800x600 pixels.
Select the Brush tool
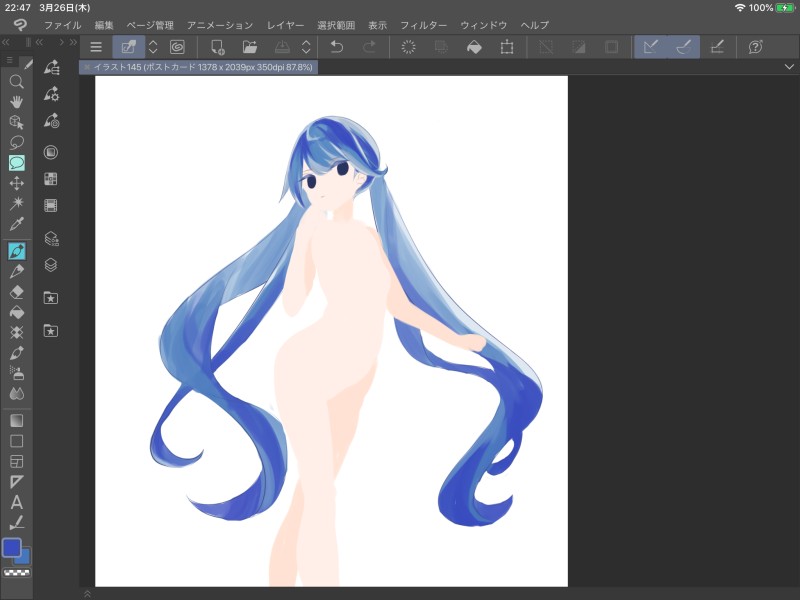click(x=16, y=353)
